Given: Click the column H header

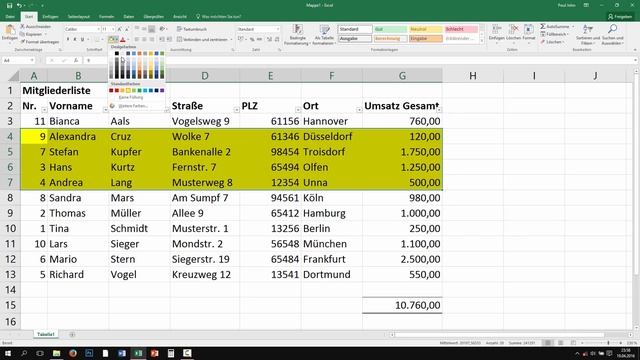Looking at the screenshot, I should [473, 76].
